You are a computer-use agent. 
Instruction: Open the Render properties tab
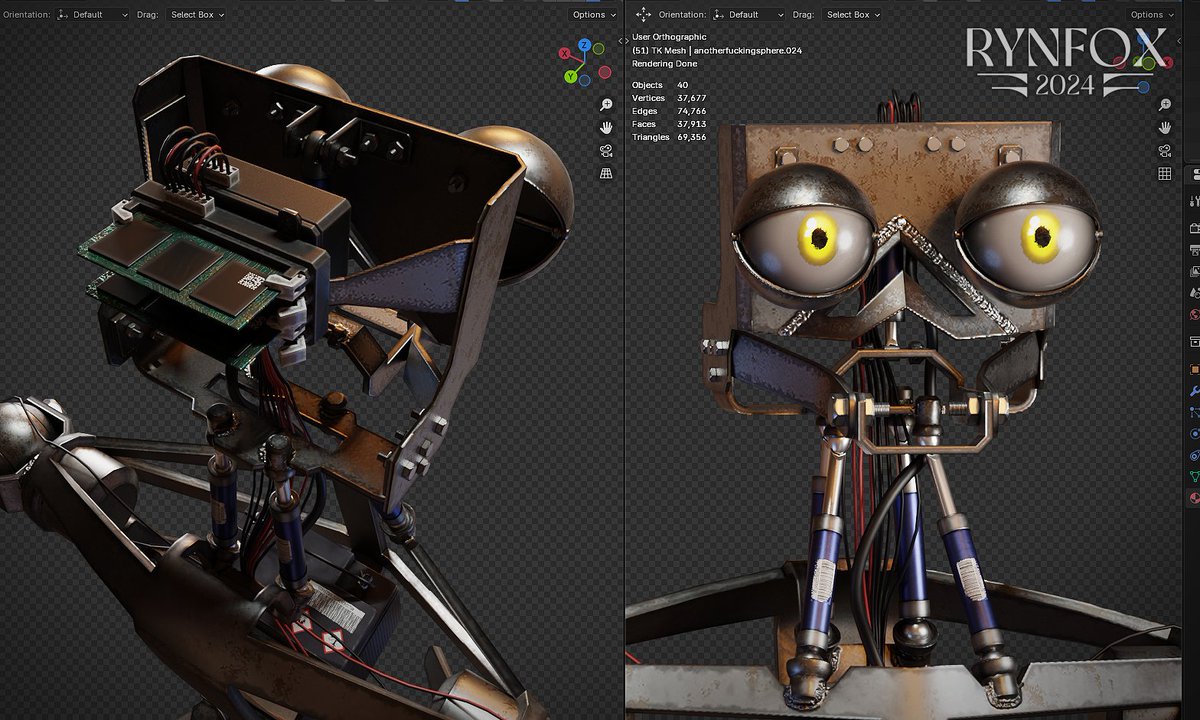click(x=1194, y=230)
